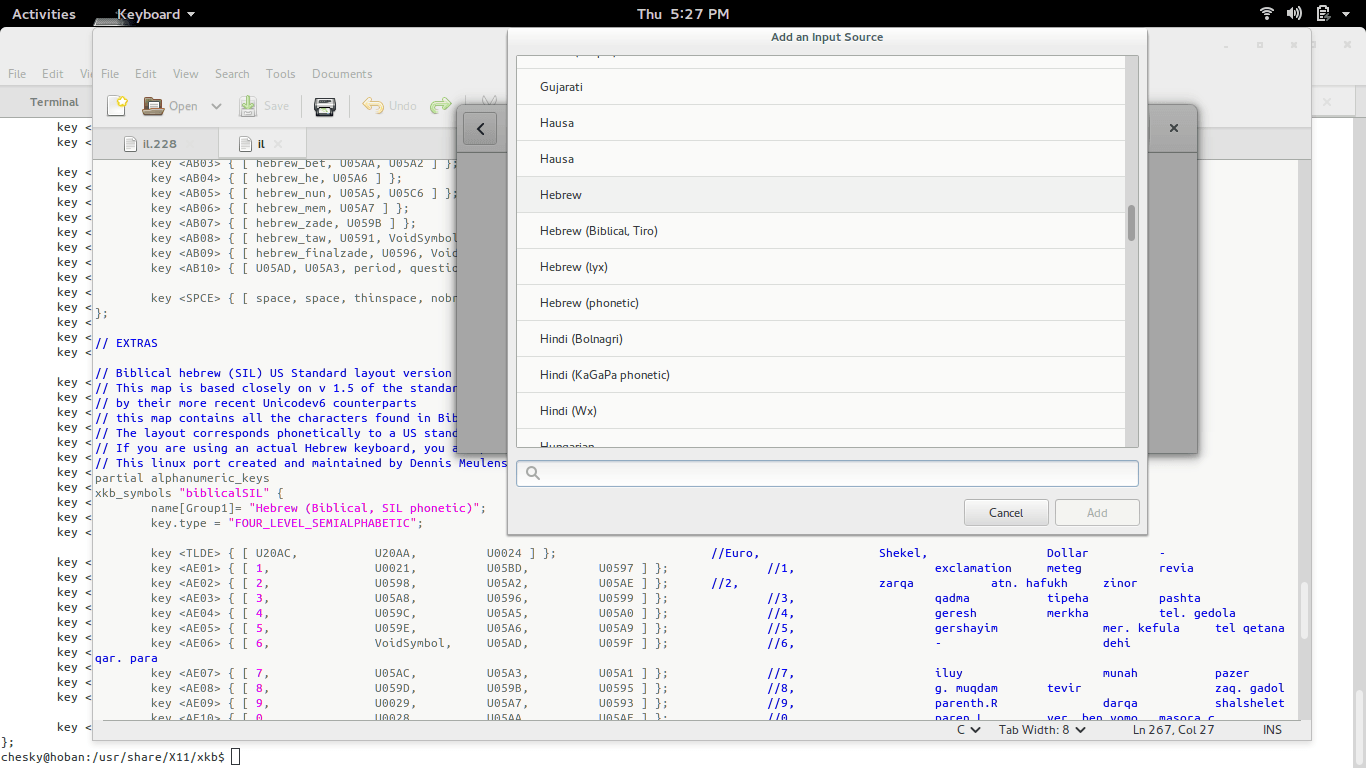Change Tab Width: 8 setting
The image size is (1366, 768).
tap(1042, 730)
